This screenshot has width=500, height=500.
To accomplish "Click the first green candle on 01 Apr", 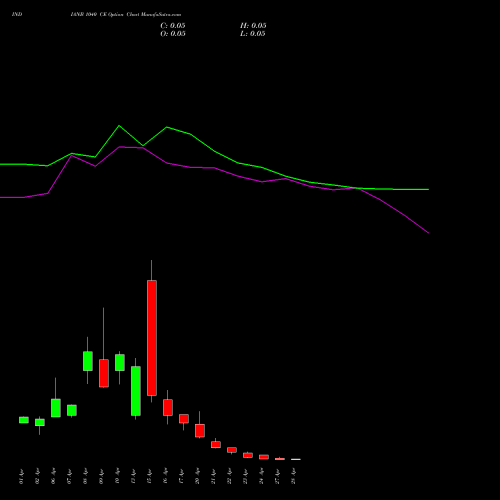I will [x=24, y=420].
